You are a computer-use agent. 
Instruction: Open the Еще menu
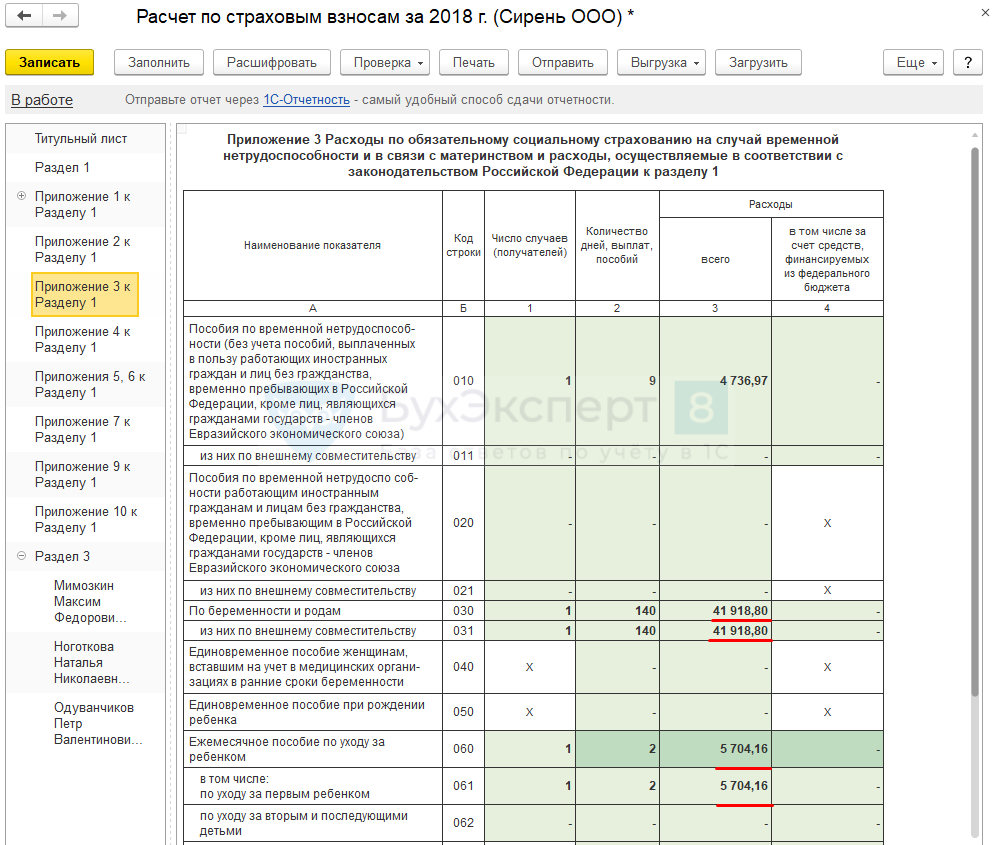pyautogui.click(x=914, y=62)
